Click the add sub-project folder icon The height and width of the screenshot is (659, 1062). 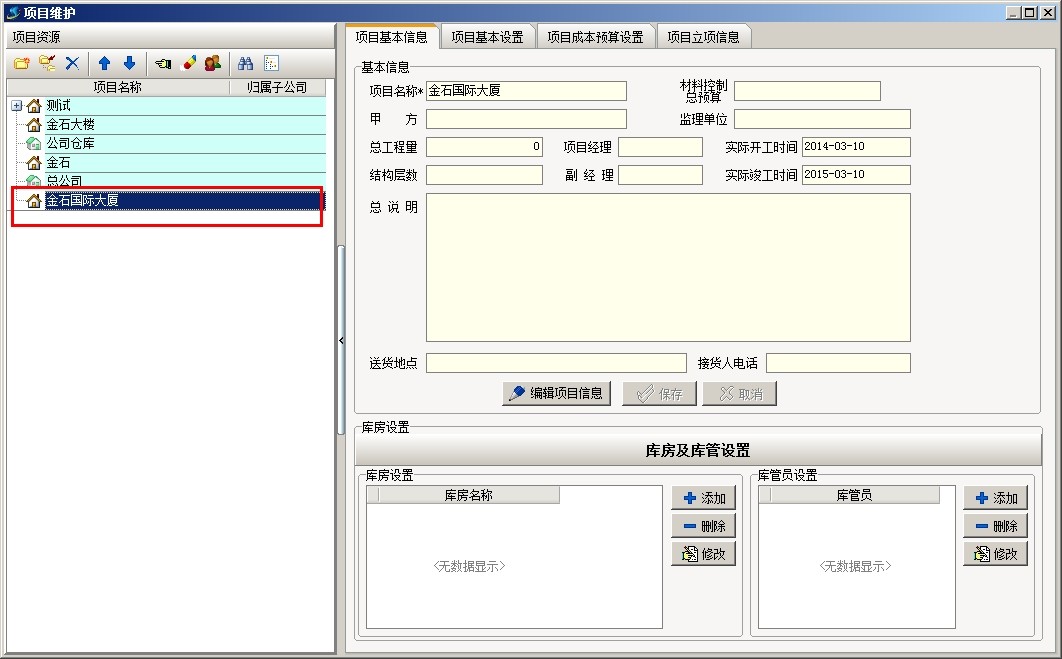pos(47,64)
